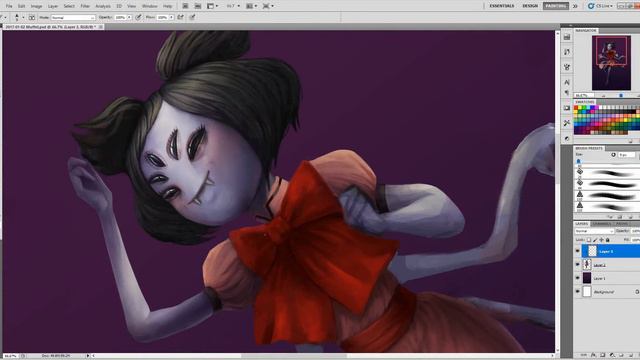Pick the white swatch in Swatches panel
Image resolution: width=640 pixels, height=360 pixels.
pos(601,107)
